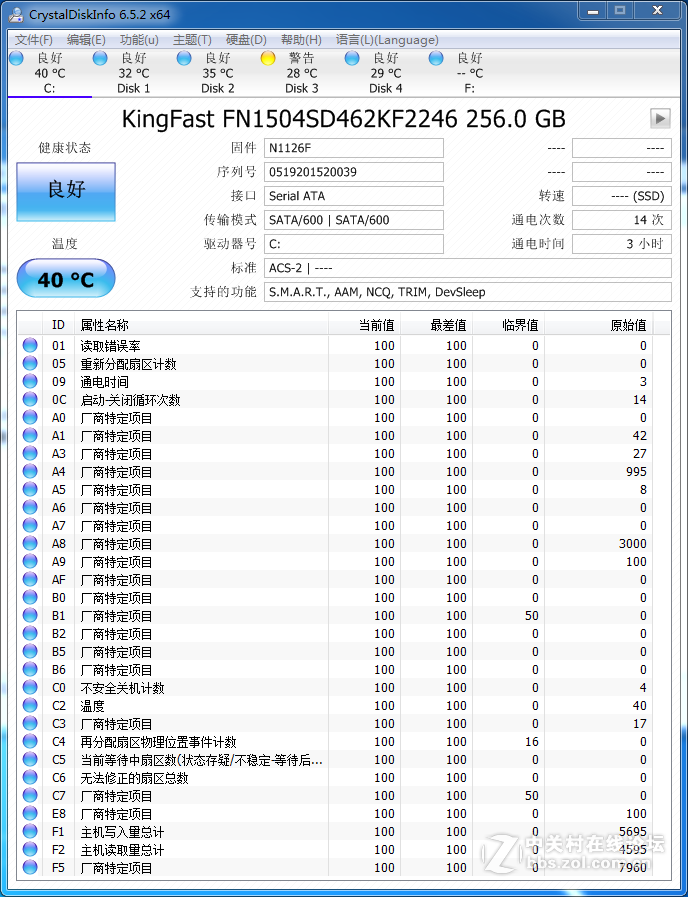Click the ACS-2 standard field
The width and height of the screenshot is (688, 897).
[468, 268]
